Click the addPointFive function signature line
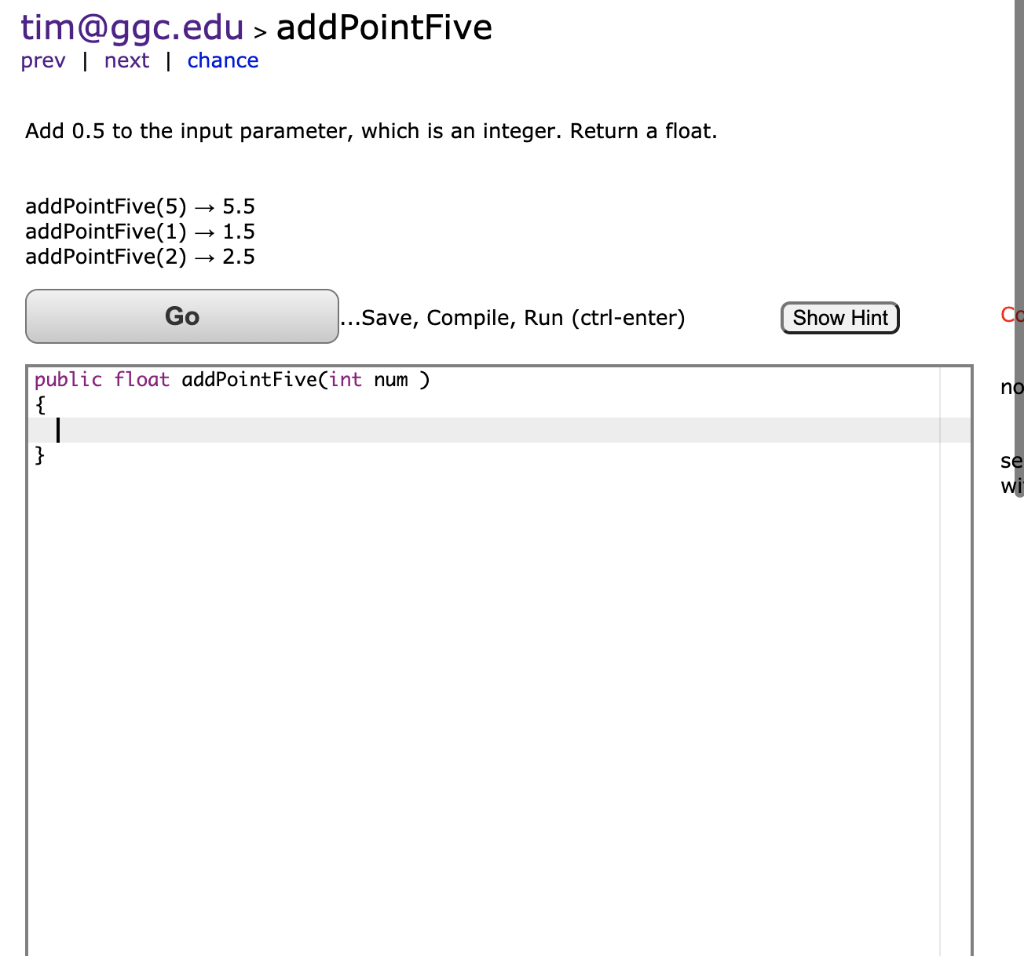The width and height of the screenshot is (1024, 956). coord(230,379)
